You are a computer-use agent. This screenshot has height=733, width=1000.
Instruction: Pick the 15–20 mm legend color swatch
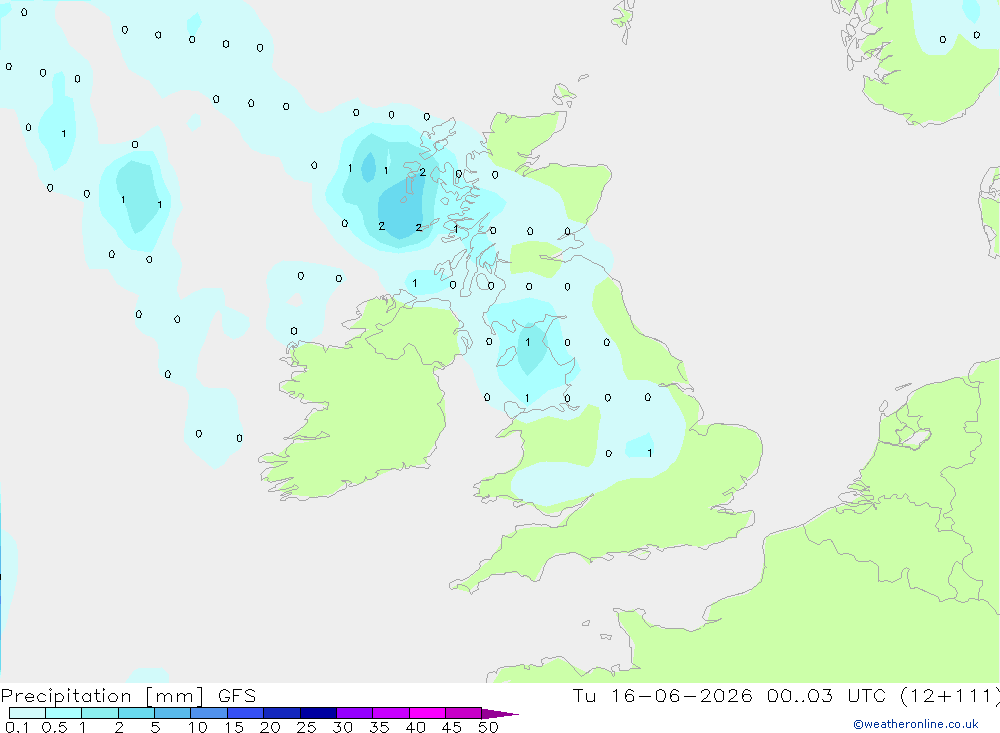246,713
